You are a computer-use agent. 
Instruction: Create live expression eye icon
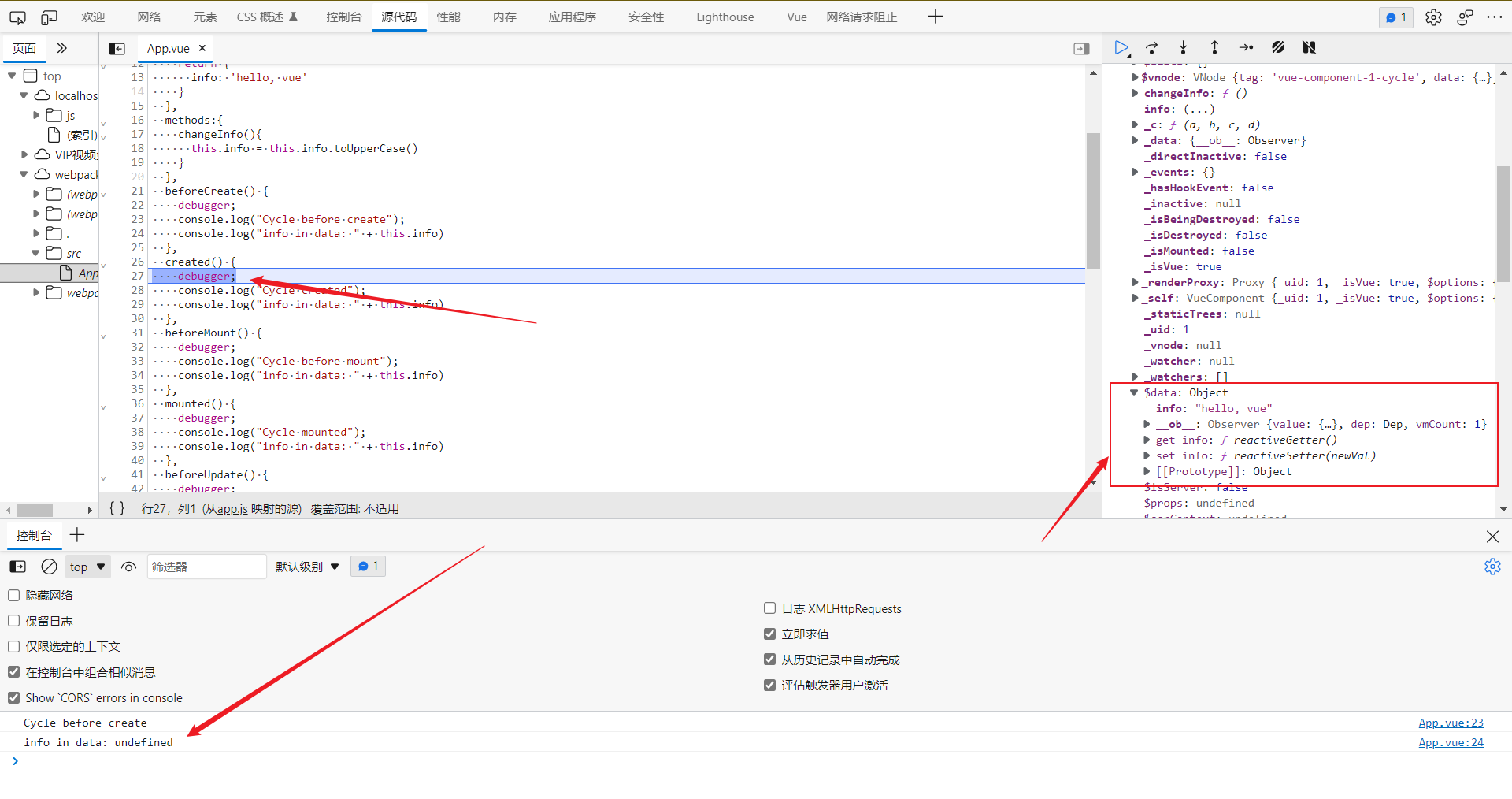point(129,567)
